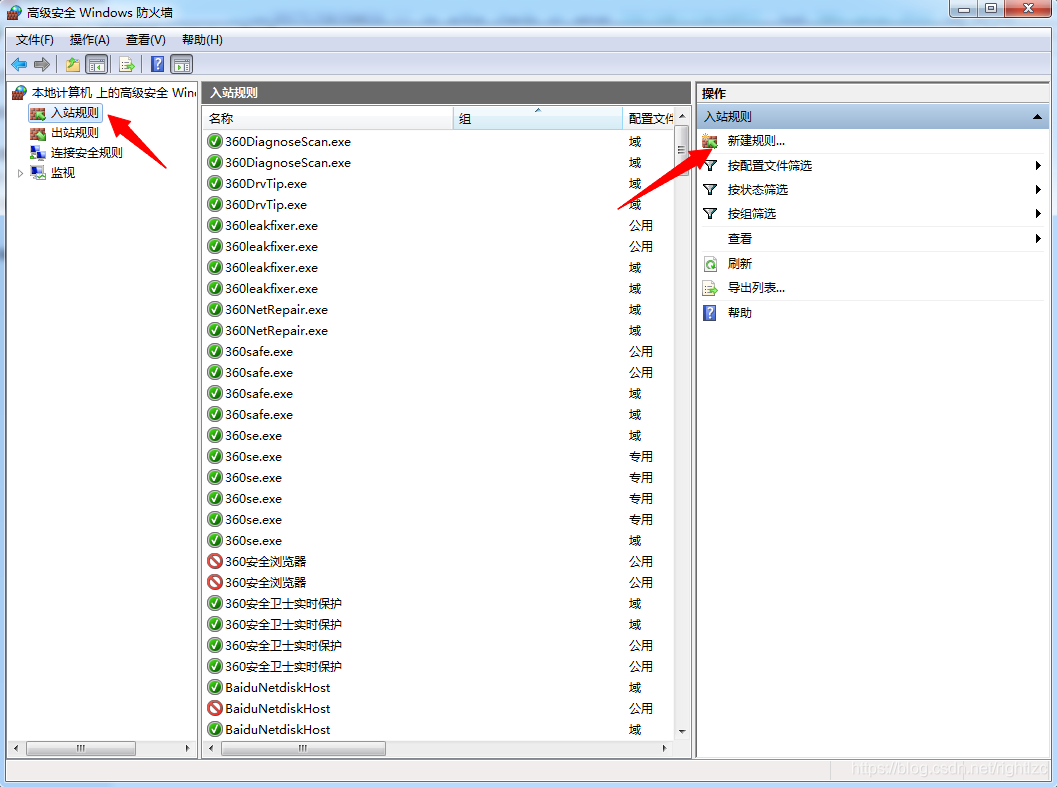Toggle the show/hide action pane icon

tap(181, 65)
